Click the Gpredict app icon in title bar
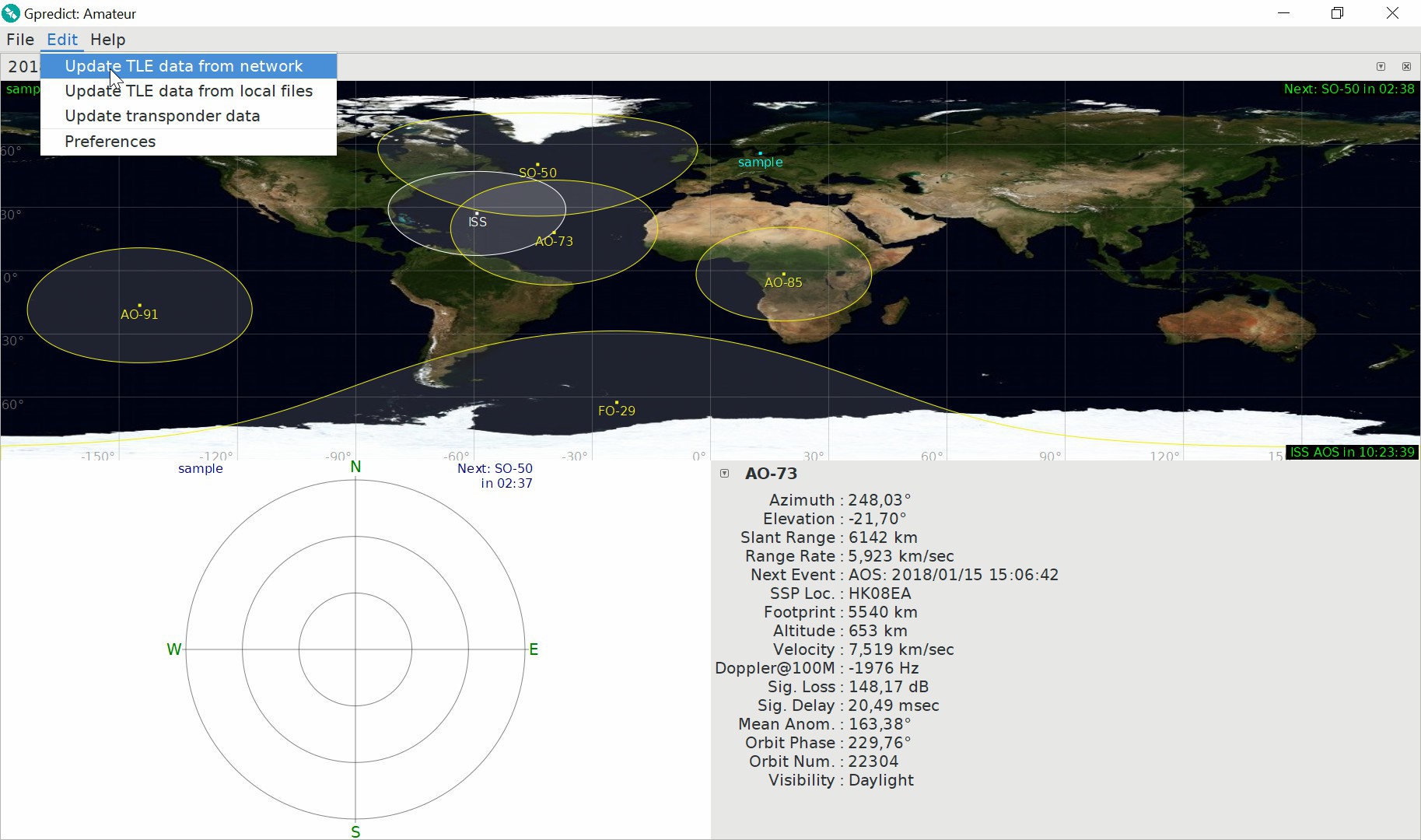This screenshot has height=840, width=1421. 11,13
